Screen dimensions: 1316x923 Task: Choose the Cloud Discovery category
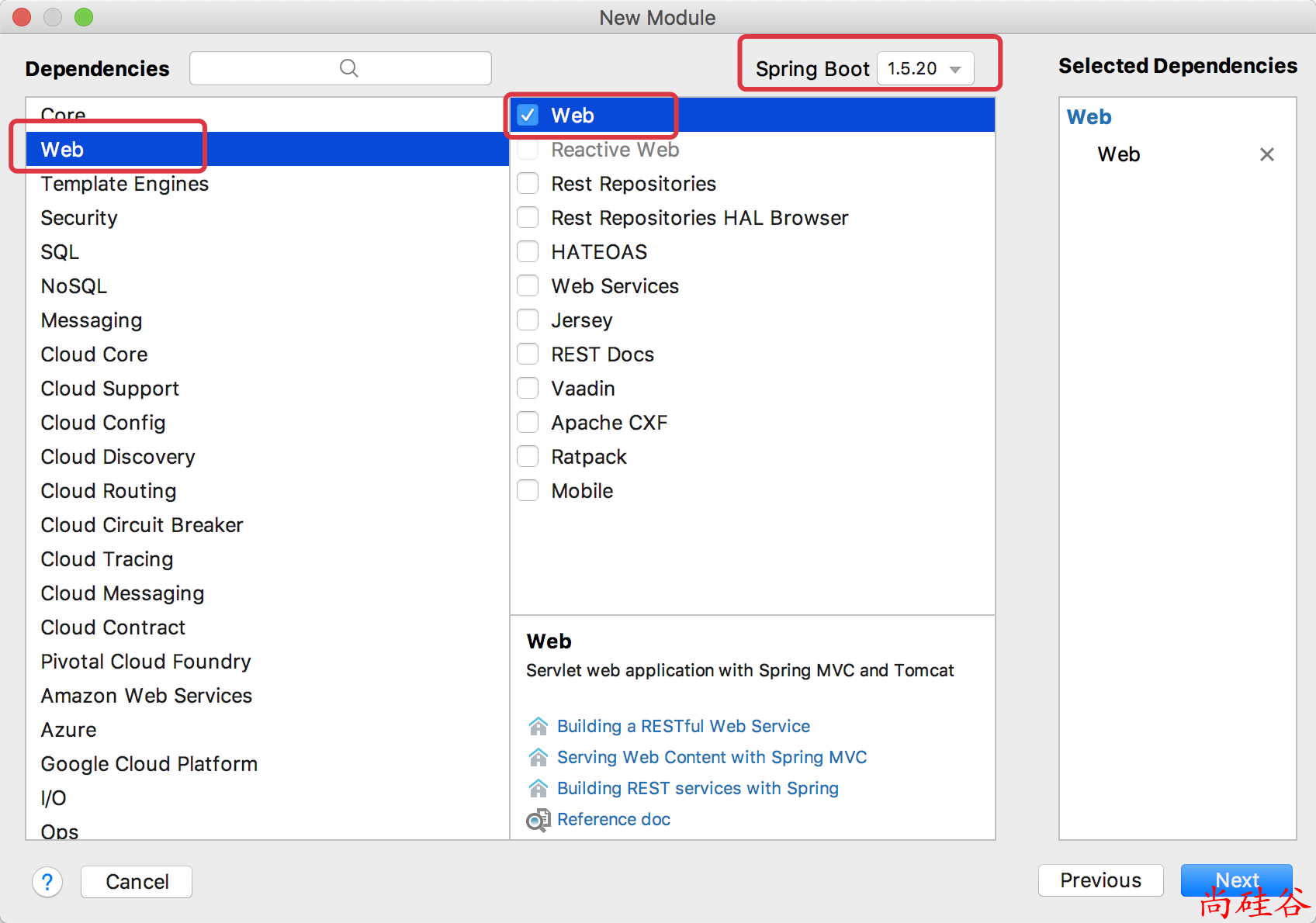[267, 457]
